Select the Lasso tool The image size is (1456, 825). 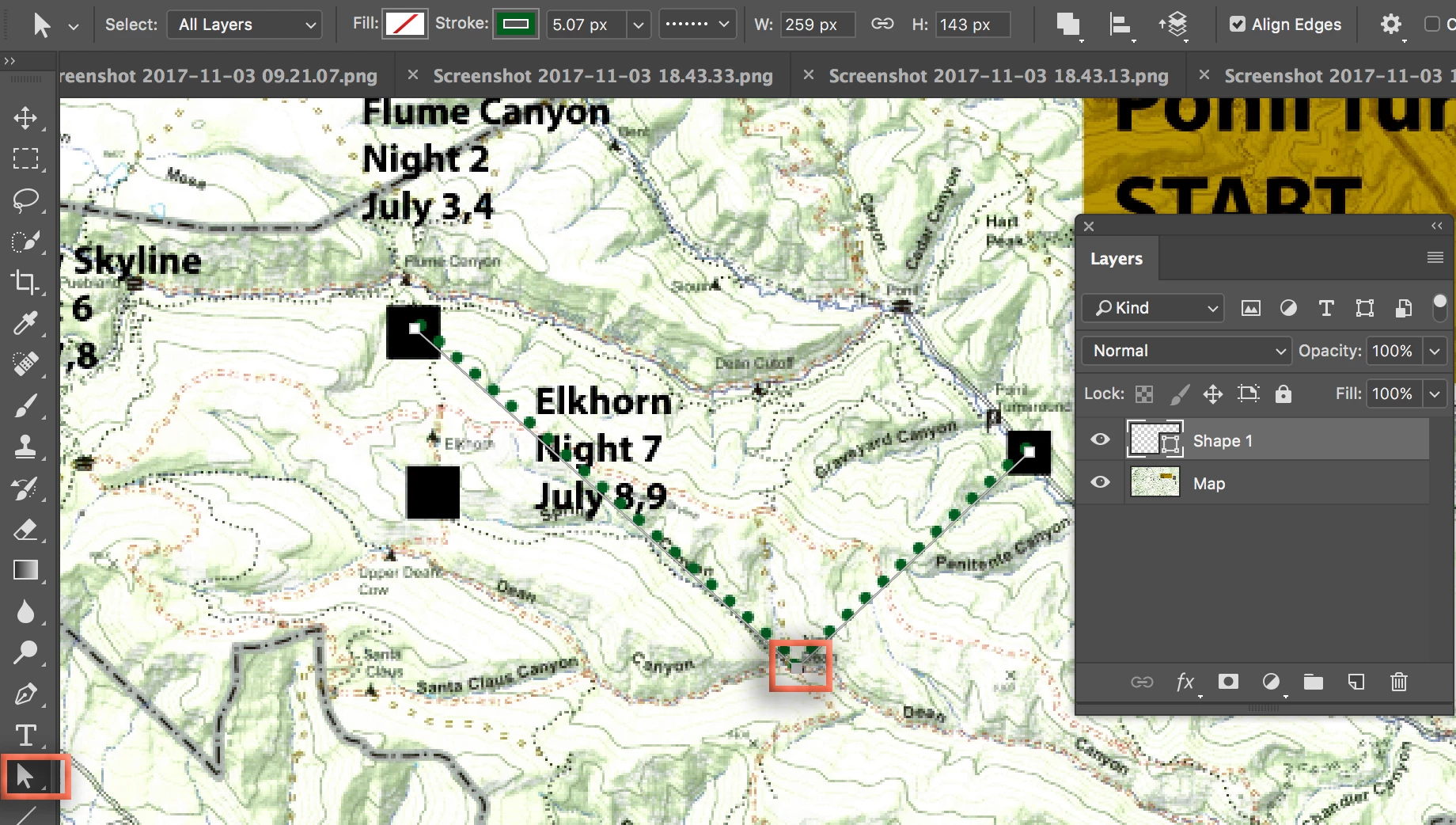[25, 200]
